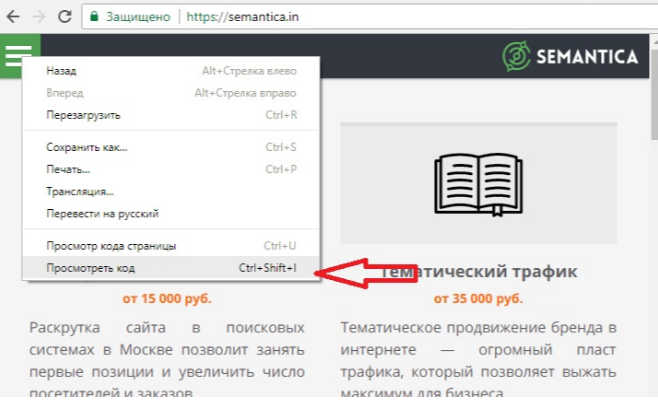The width and height of the screenshot is (658, 400).
Task: Choose 'Перезагрузить' from the context menu
Action: click(83, 115)
